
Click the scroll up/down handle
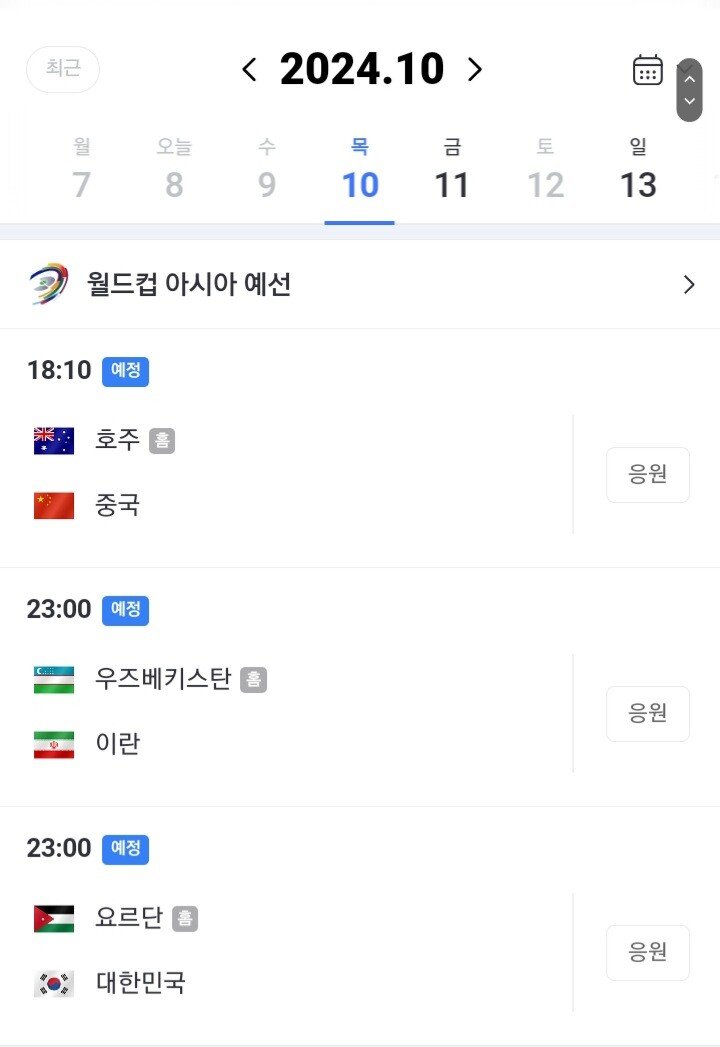pos(689,90)
